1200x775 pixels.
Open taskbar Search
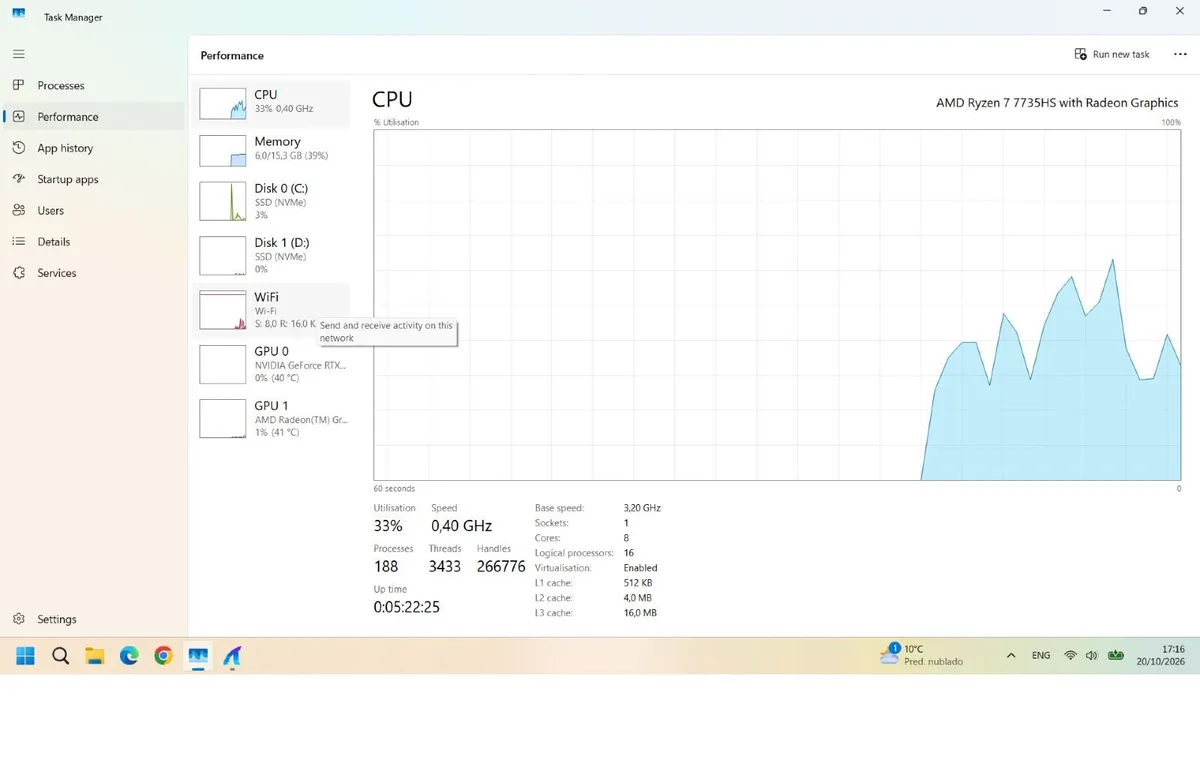[x=60, y=656]
